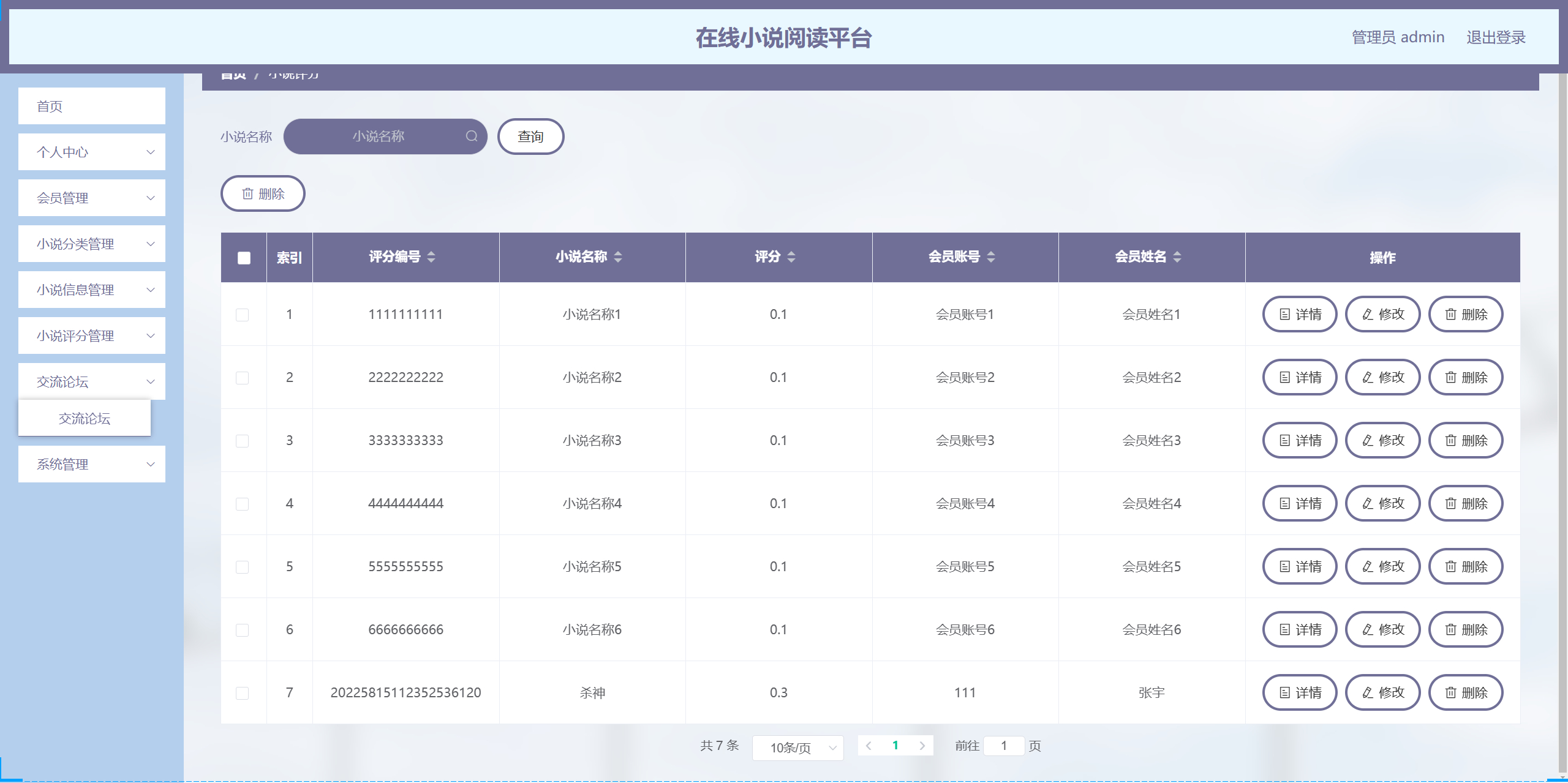Sort by 会员姓名 column arrows
Image resolution: width=1568 pixels, height=783 pixels.
point(1177,257)
